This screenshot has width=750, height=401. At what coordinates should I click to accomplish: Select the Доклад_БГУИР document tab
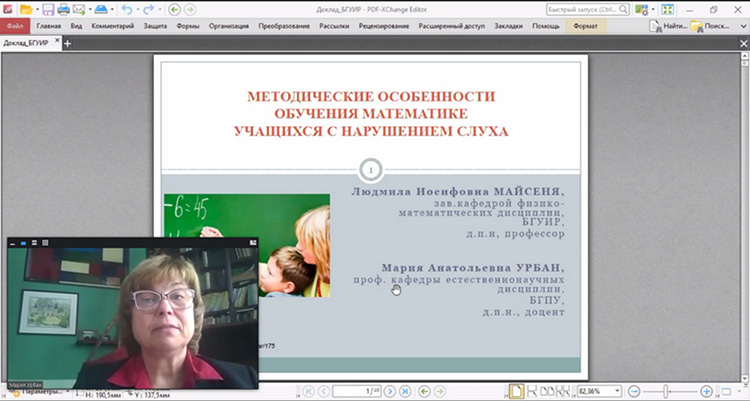[26, 43]
